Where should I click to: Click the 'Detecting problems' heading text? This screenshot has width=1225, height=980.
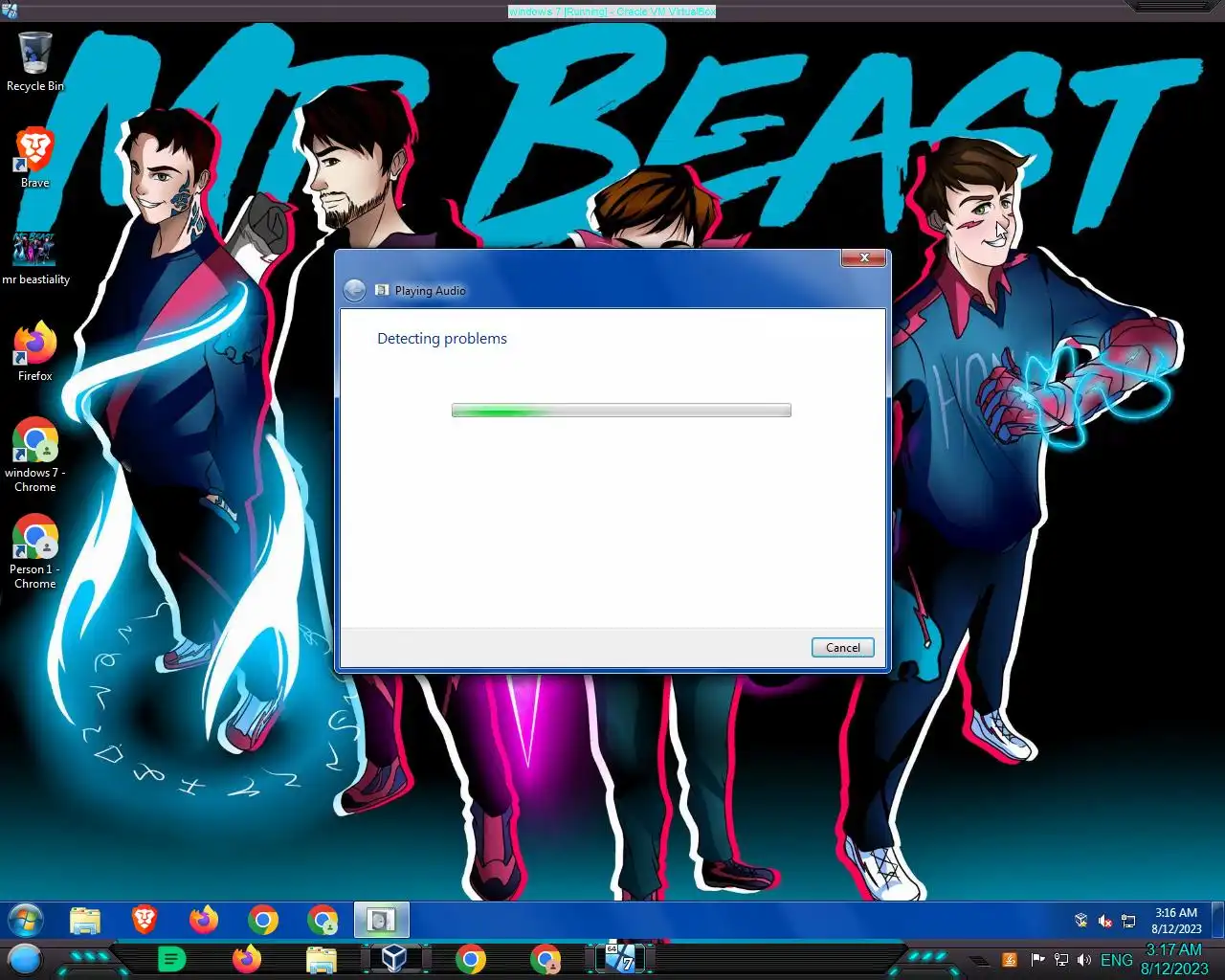(442, 339)
